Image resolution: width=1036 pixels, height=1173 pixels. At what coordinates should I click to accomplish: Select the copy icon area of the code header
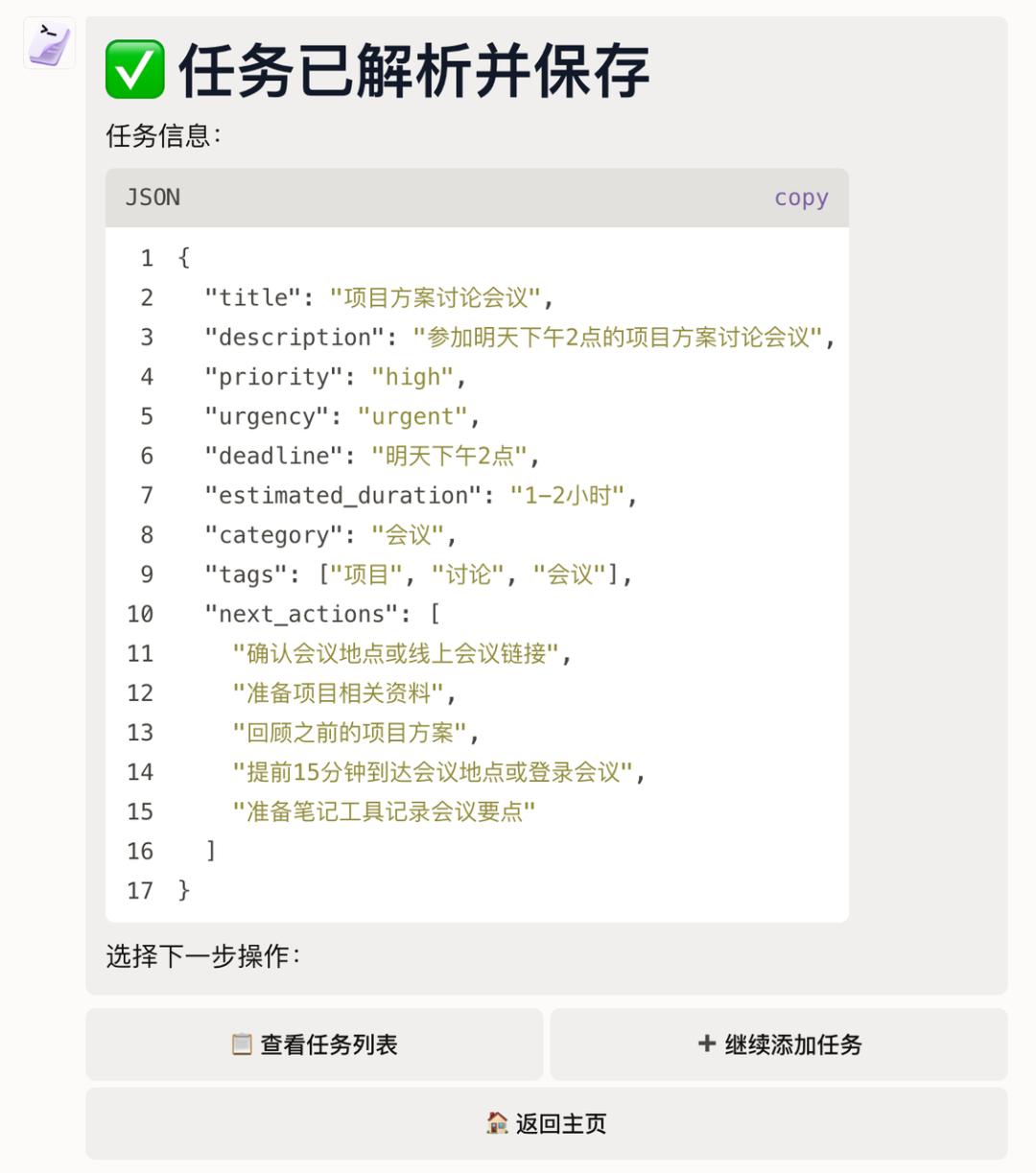click(x=801, y=197)
